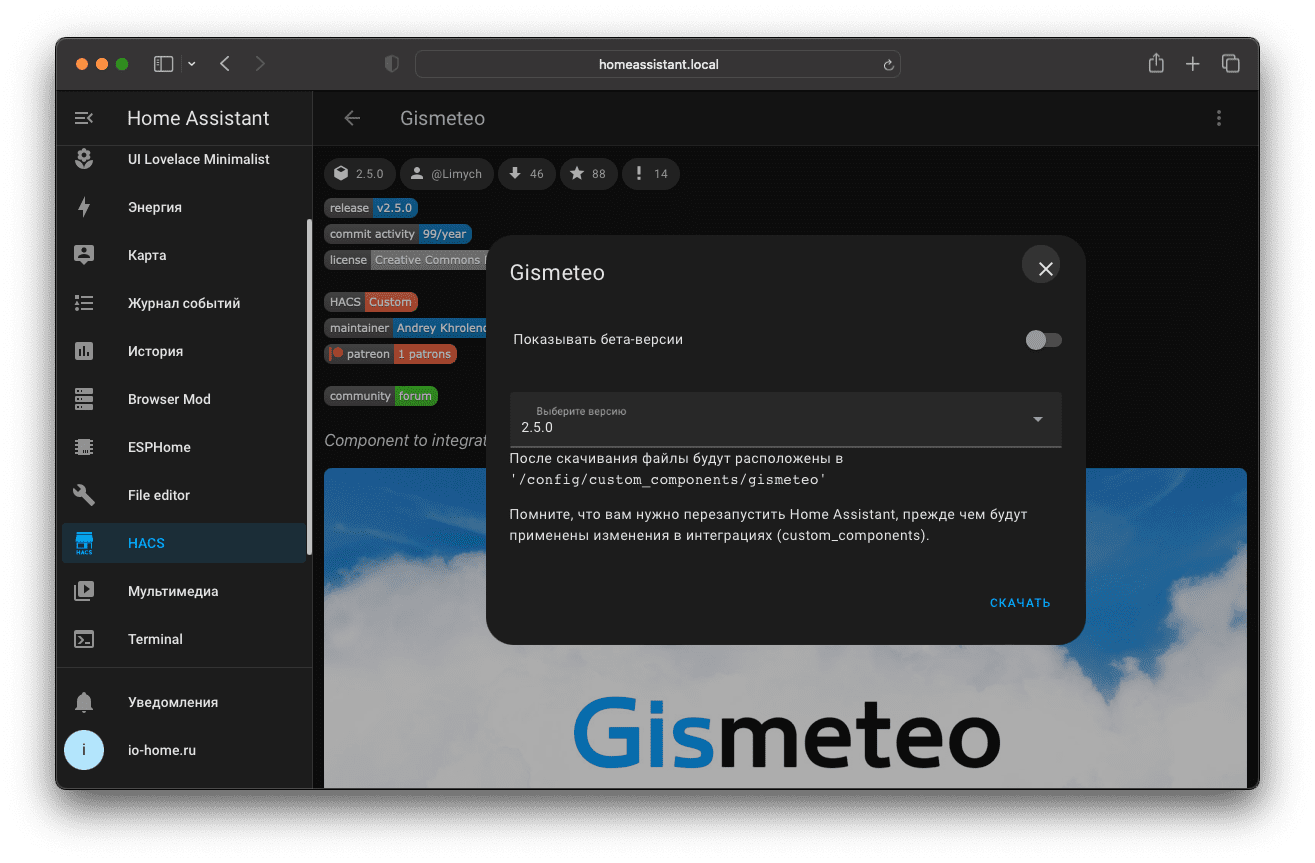Click the СКАЧАТЬ download button

pyautogui.click(x=1020, y=603)
